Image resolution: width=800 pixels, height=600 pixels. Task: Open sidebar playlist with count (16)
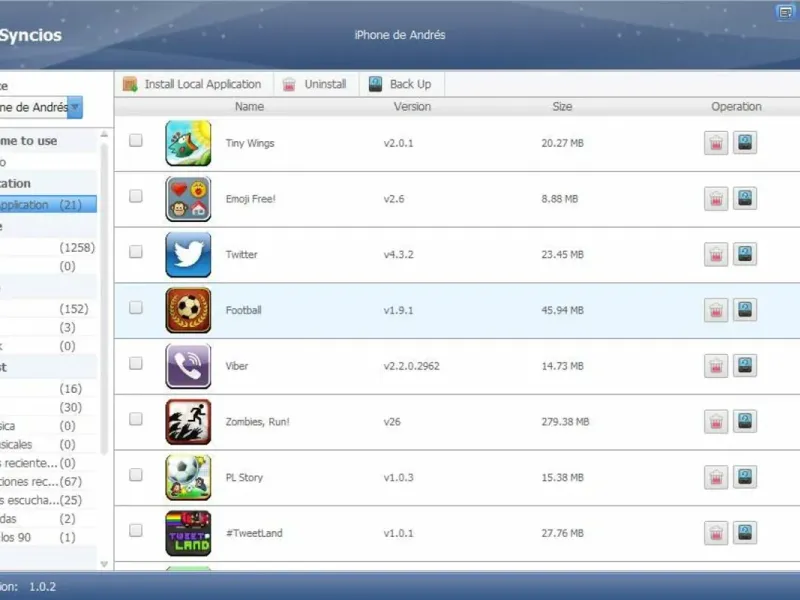coord(48,389)
